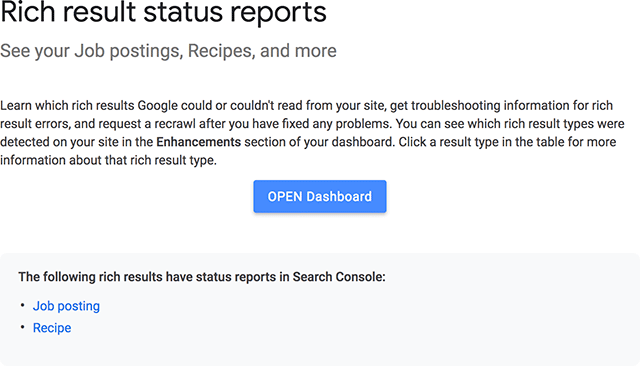Image resolution: width=640 pixels, height=366 pixels.
Task: Select the bold Search Console list heading
Action: tap(202, 277)
